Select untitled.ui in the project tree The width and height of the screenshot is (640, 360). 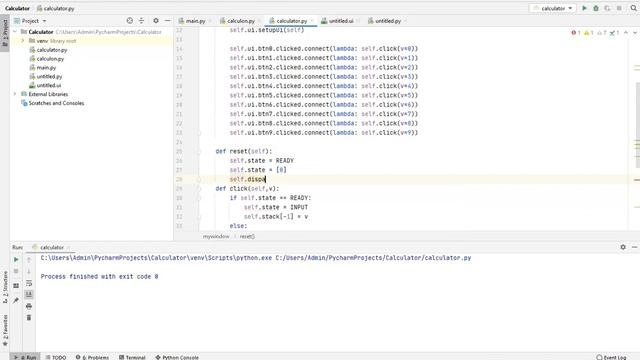[x=48, y=85]
